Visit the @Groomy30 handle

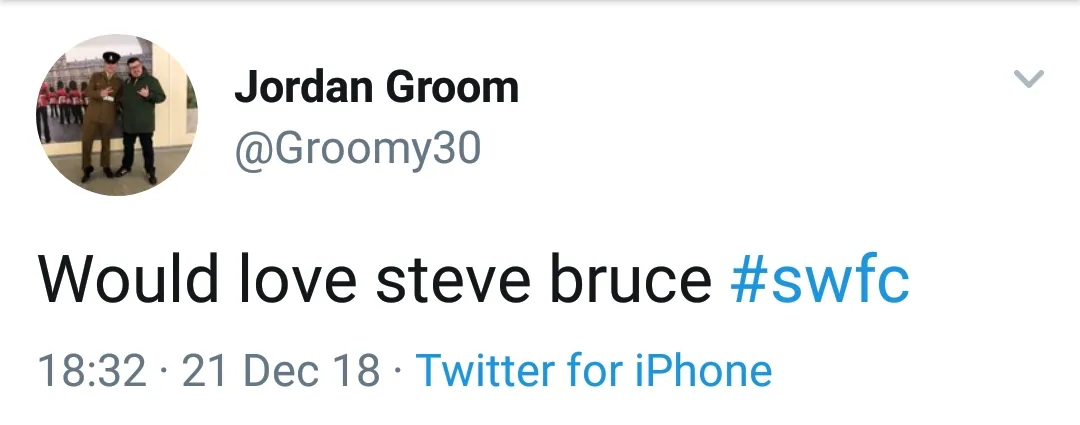(357, 149)
